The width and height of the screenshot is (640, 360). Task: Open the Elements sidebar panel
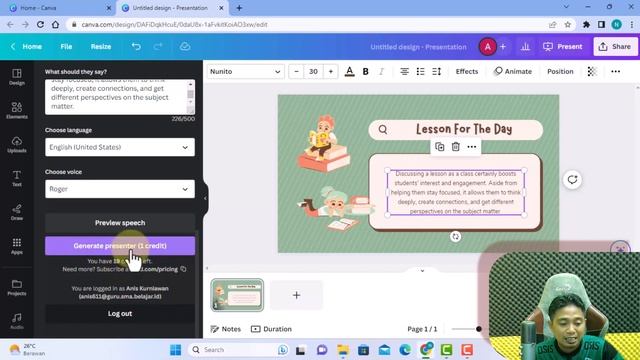[17, 110]
